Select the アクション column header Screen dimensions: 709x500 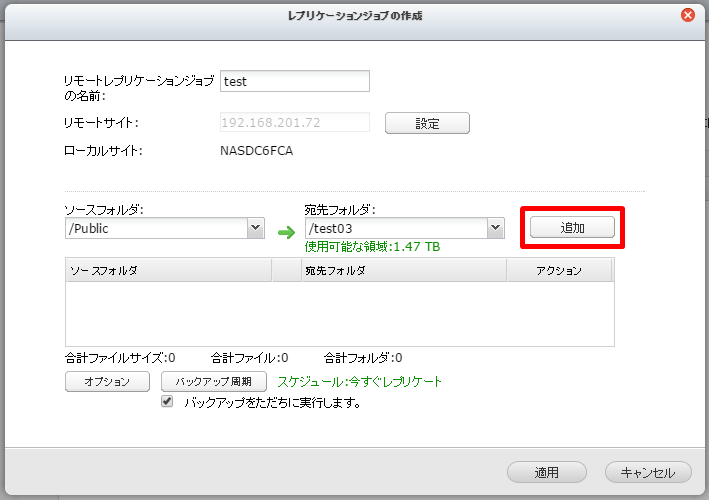pyautogui.click(x=559, y=270)
